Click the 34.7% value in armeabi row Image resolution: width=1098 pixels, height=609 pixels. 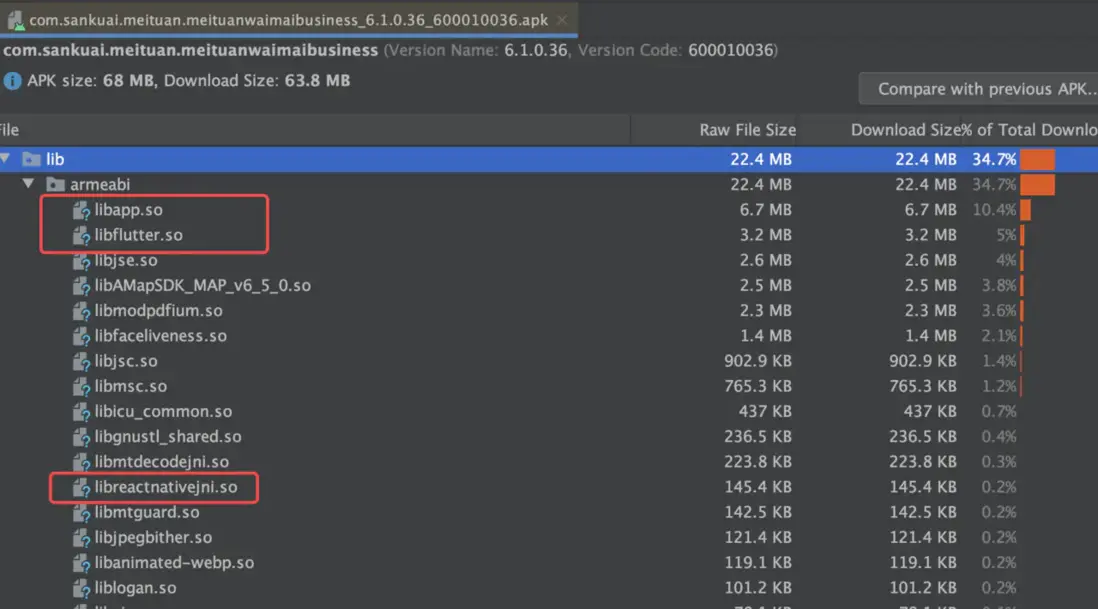click(994, 185)
